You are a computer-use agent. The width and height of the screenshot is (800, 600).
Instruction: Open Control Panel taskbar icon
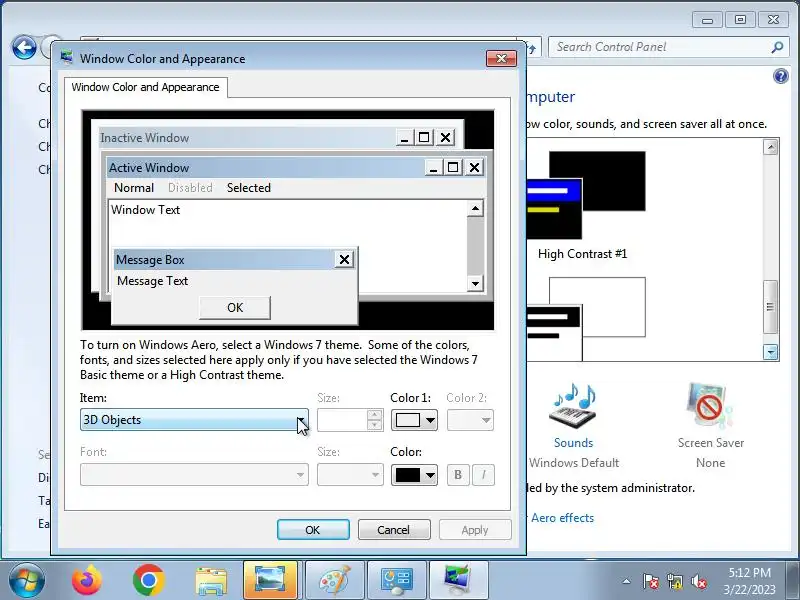point(397,580)
